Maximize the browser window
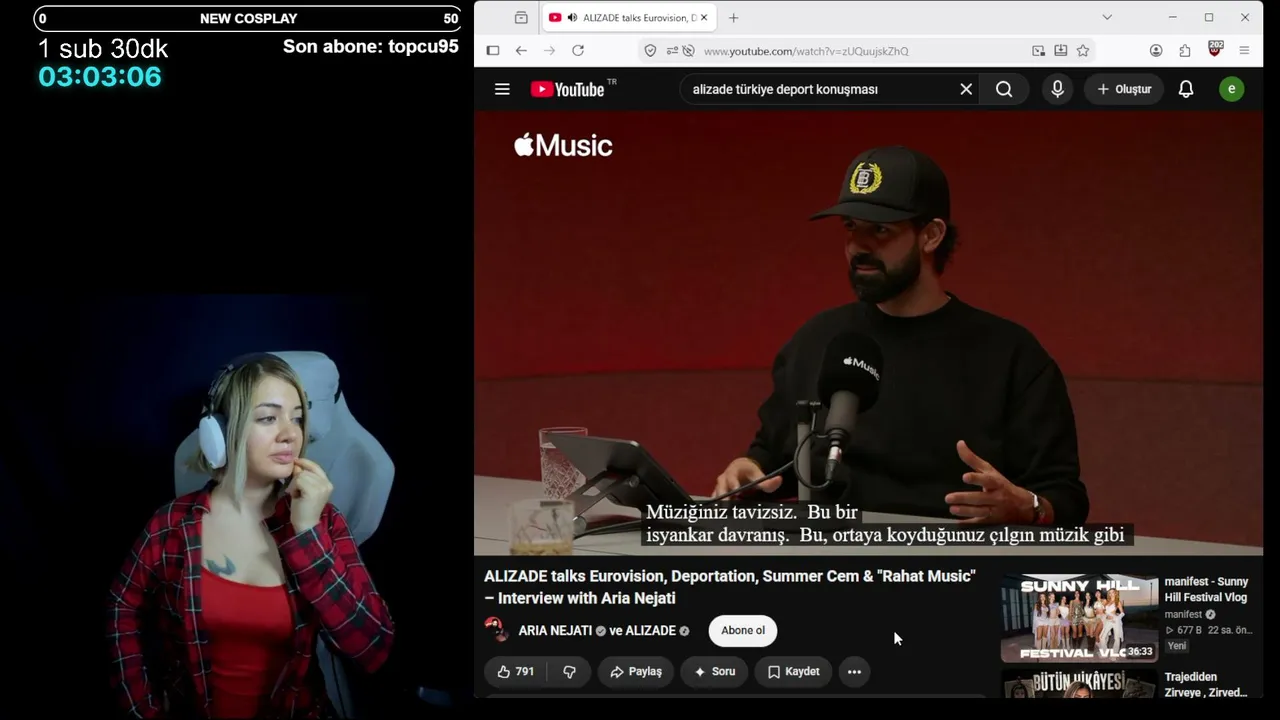Screen dimensions: 1280x720 pos(1209,17)
